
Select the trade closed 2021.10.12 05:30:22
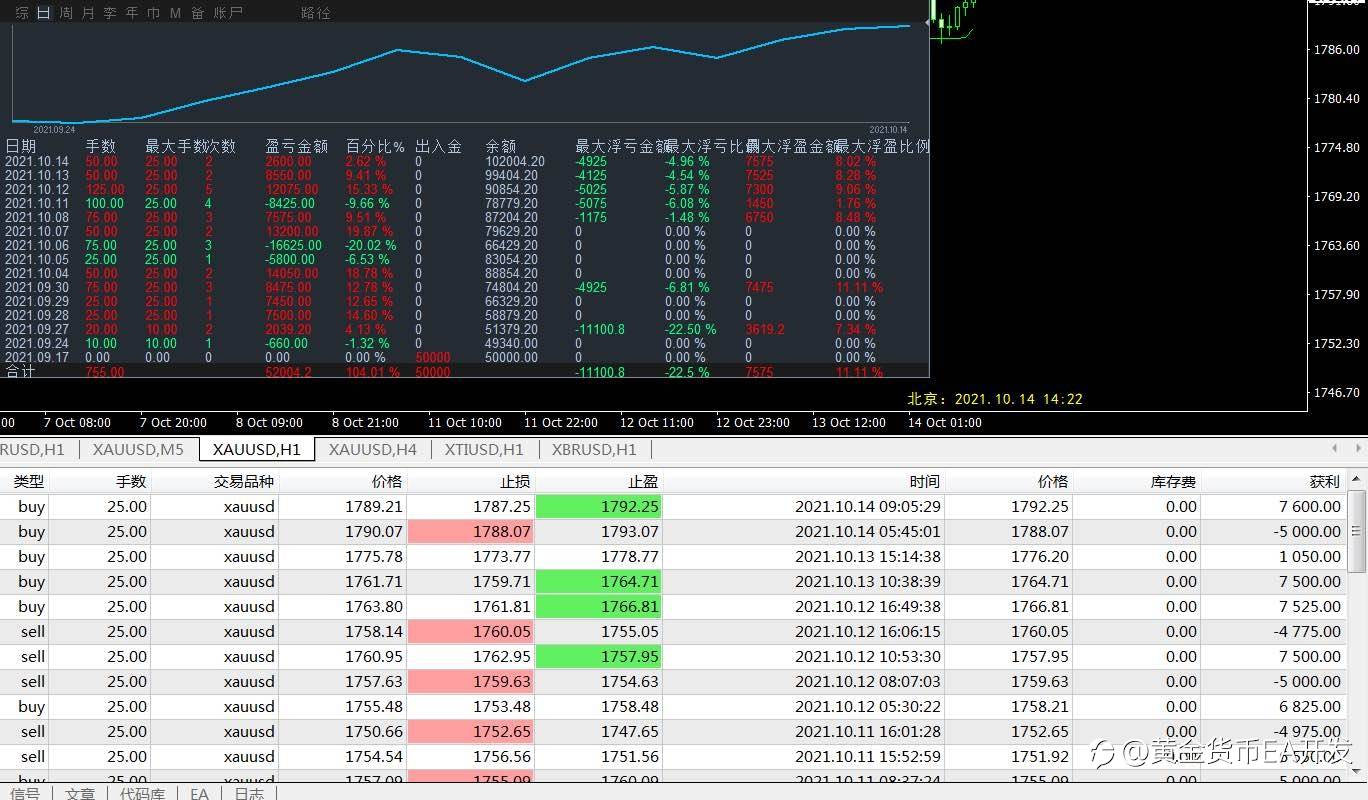point(674,707)
